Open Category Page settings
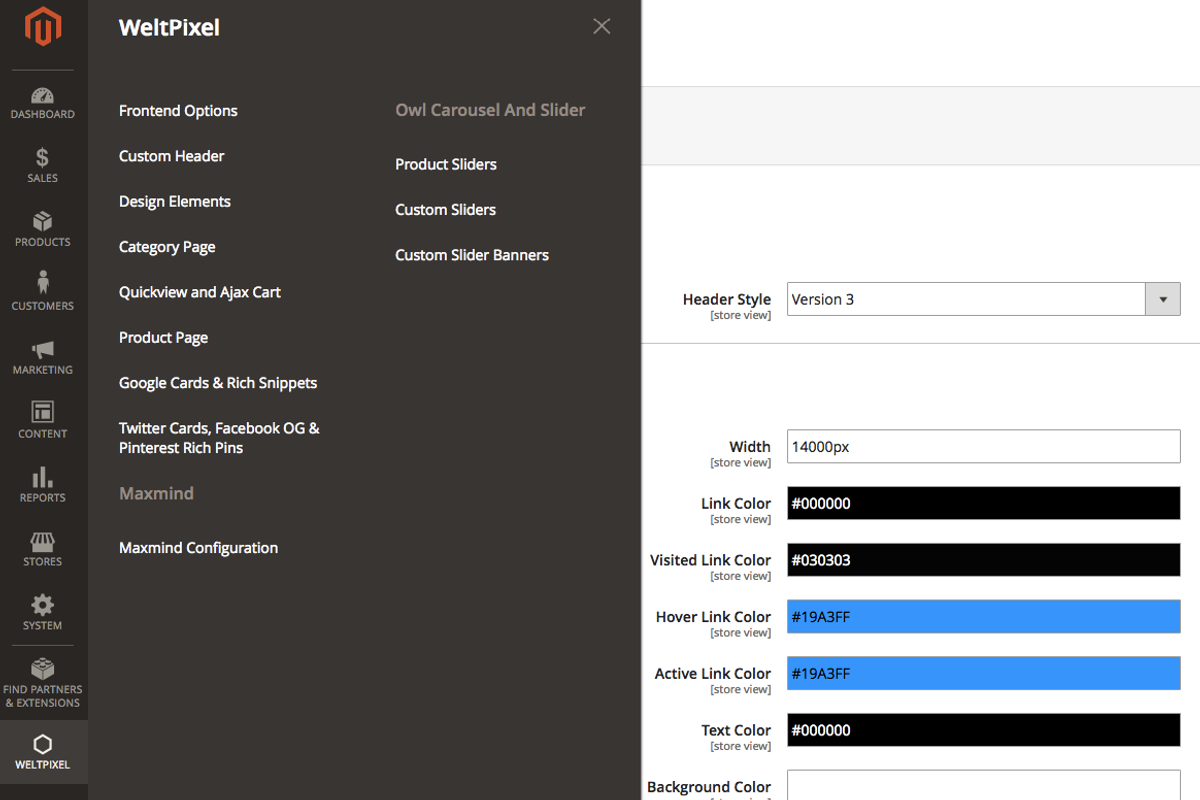This screenshot has width=1200, height=800. 167,247
